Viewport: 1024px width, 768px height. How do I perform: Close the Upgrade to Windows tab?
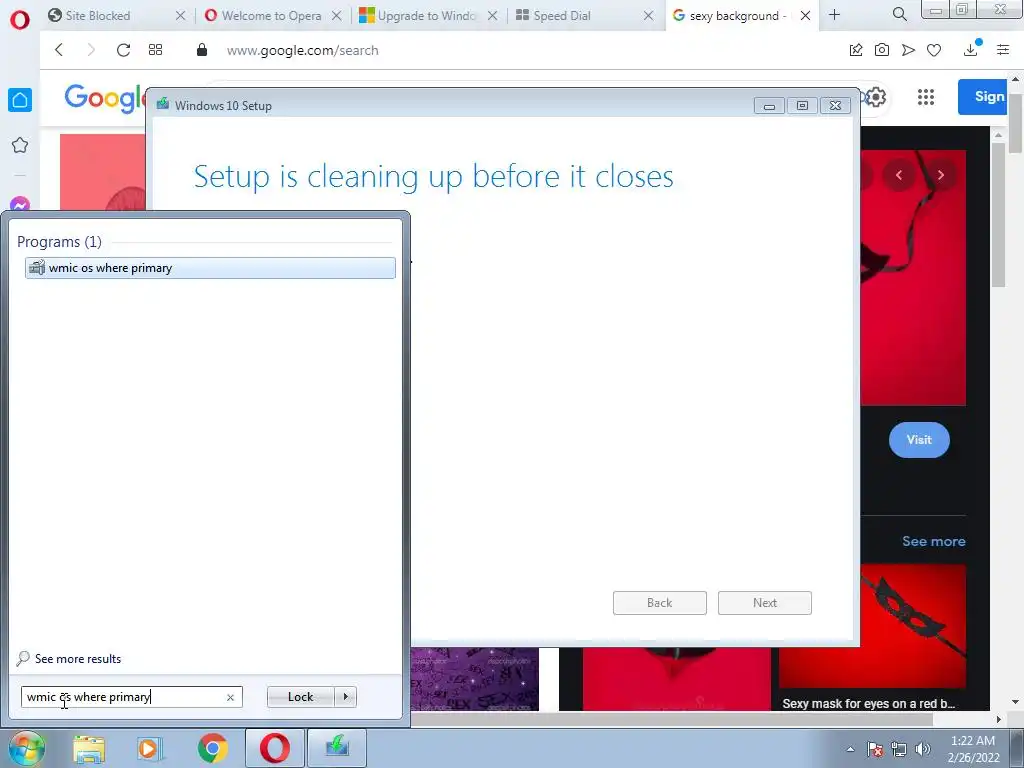click(492, 15)
